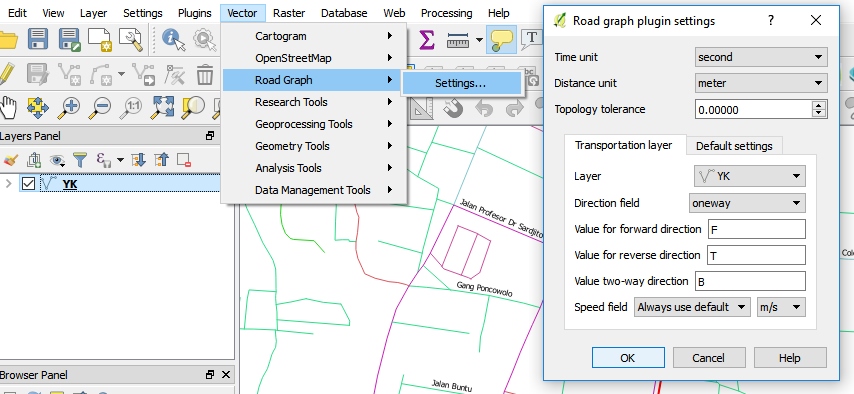Viewport: 854px width, 394px height.
Task: Select the Zoom In magnifier tool
Action: click(69, 107)
